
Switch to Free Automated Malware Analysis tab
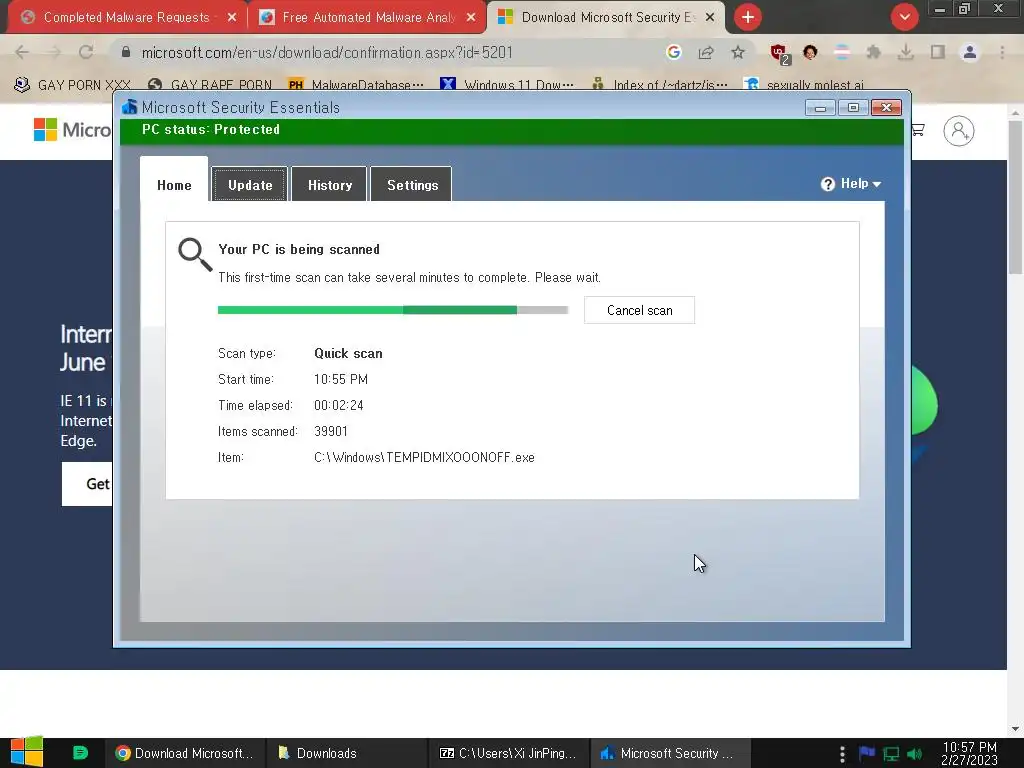click(368, 17)
